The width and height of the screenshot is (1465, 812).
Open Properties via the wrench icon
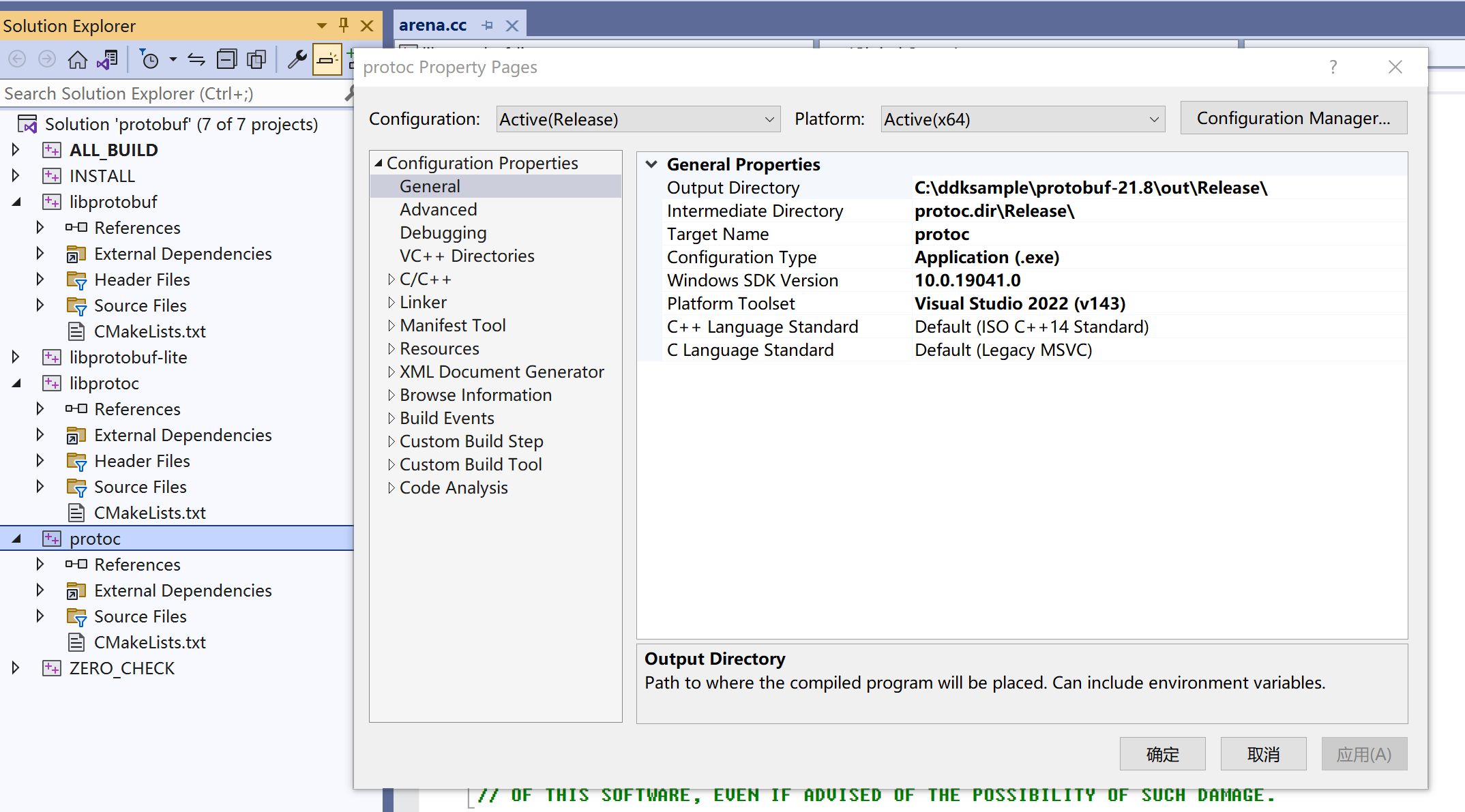(x=297, y=60)
